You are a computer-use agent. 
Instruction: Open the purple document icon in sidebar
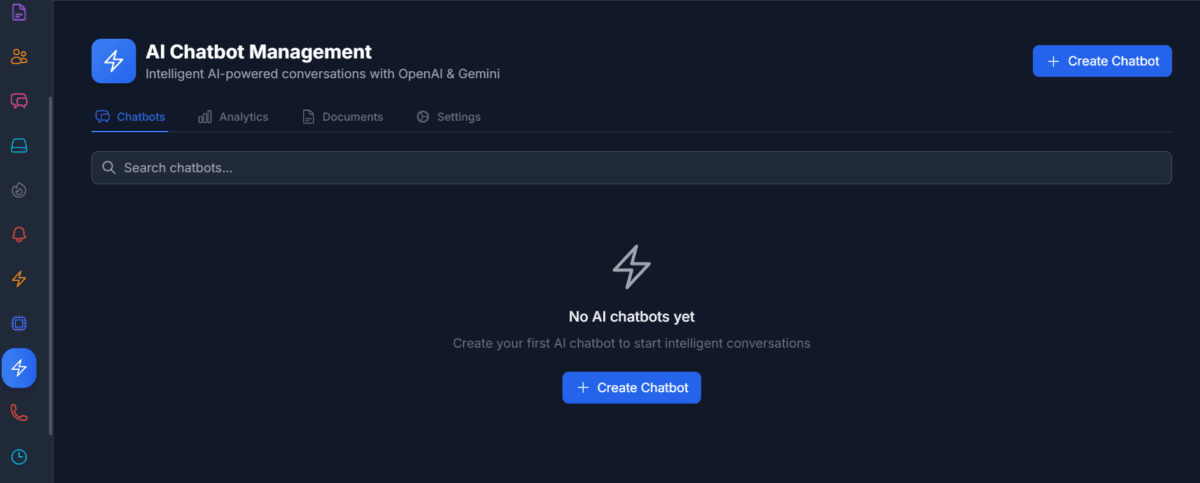coord(19,13)
